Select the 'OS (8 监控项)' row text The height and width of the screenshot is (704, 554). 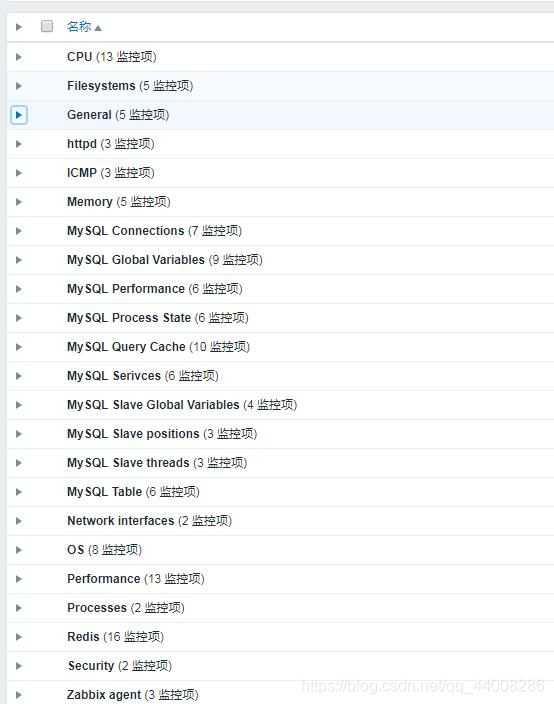[105, 550]
